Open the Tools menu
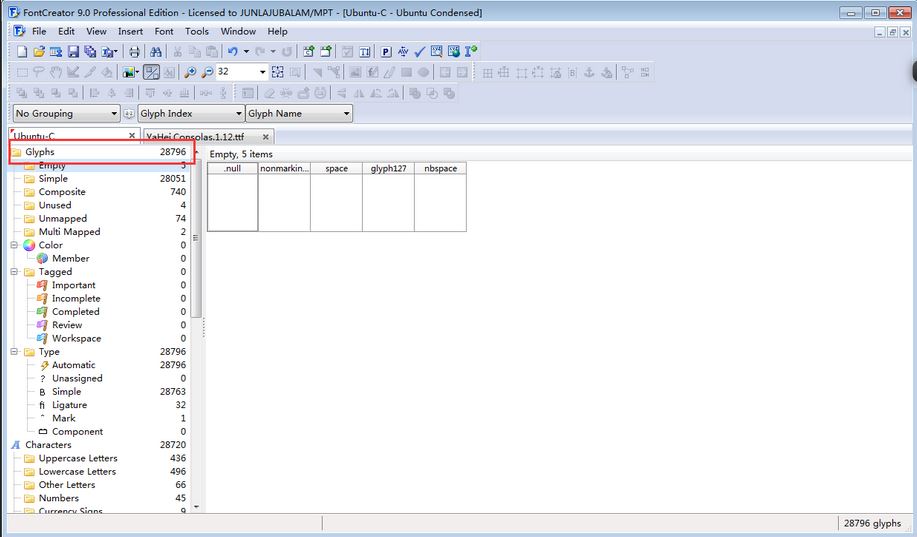Image resolution: width=917 pixels, height=537 pixels. [197, 31]
